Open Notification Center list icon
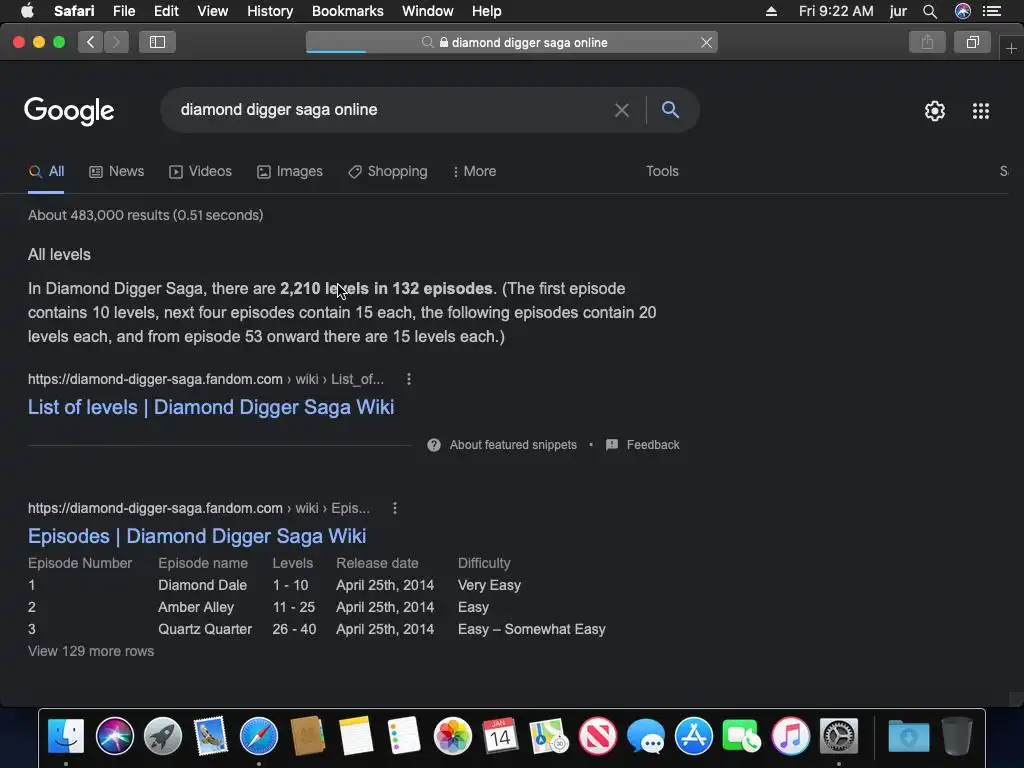 (x=992, y=11)
